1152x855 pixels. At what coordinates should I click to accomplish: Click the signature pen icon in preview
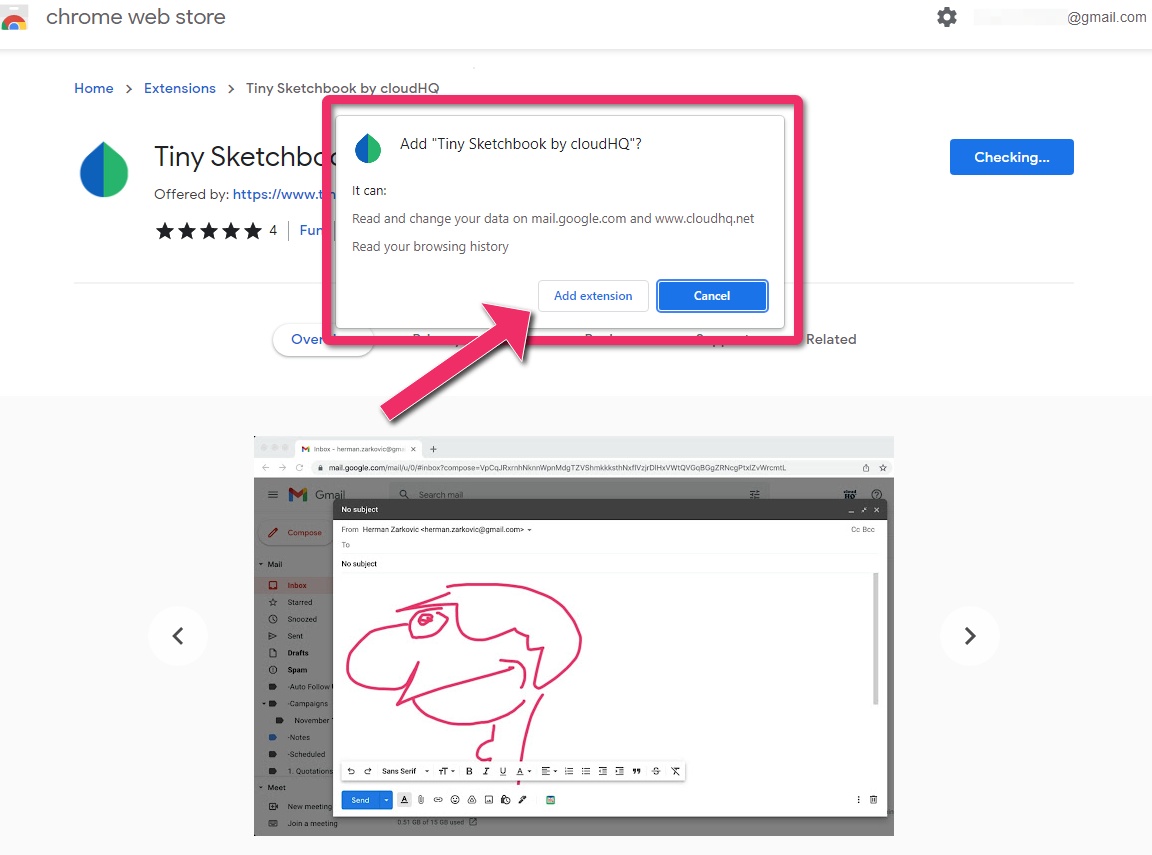(x=522, y=800)
